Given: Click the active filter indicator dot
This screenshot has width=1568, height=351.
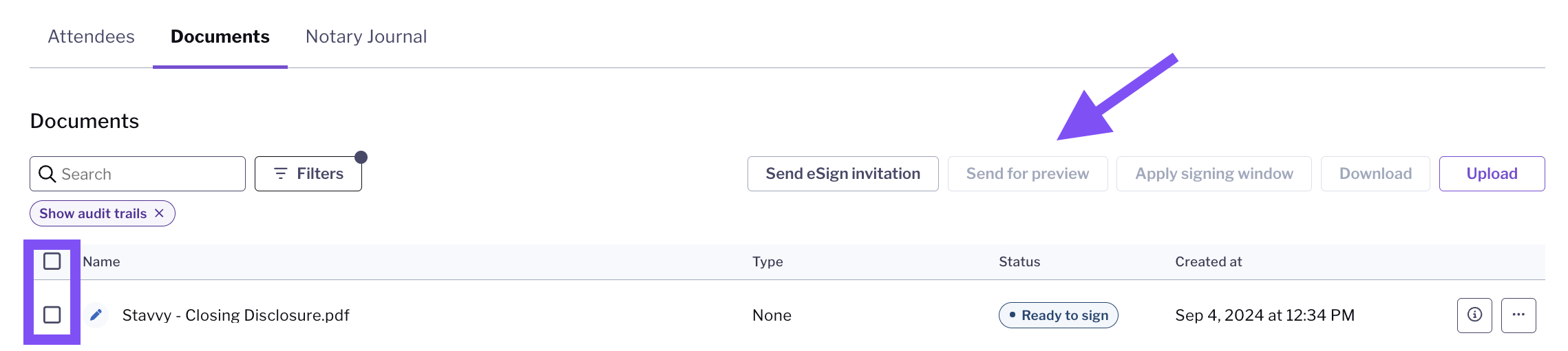Looking at the screenshot, I should click(361, 158).
